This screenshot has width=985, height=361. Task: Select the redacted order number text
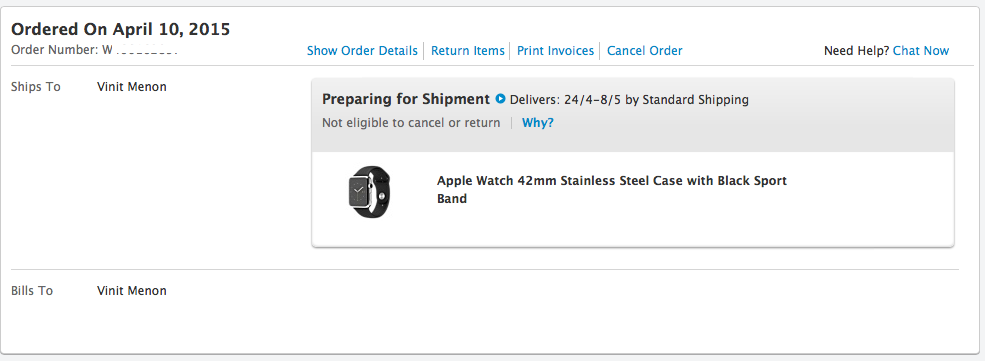tap(139, 50)
